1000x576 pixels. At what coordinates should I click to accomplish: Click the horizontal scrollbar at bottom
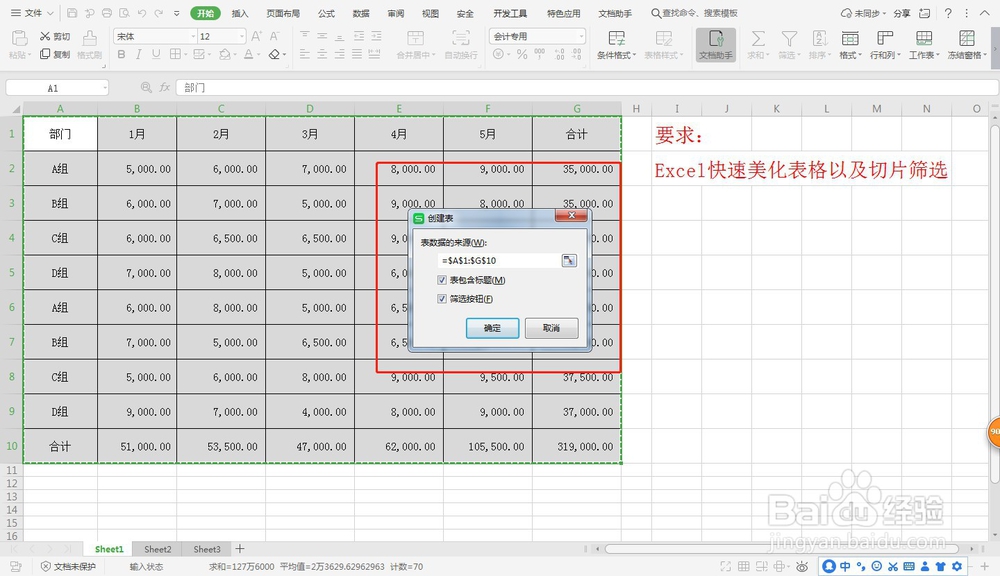tap(781, 549)
